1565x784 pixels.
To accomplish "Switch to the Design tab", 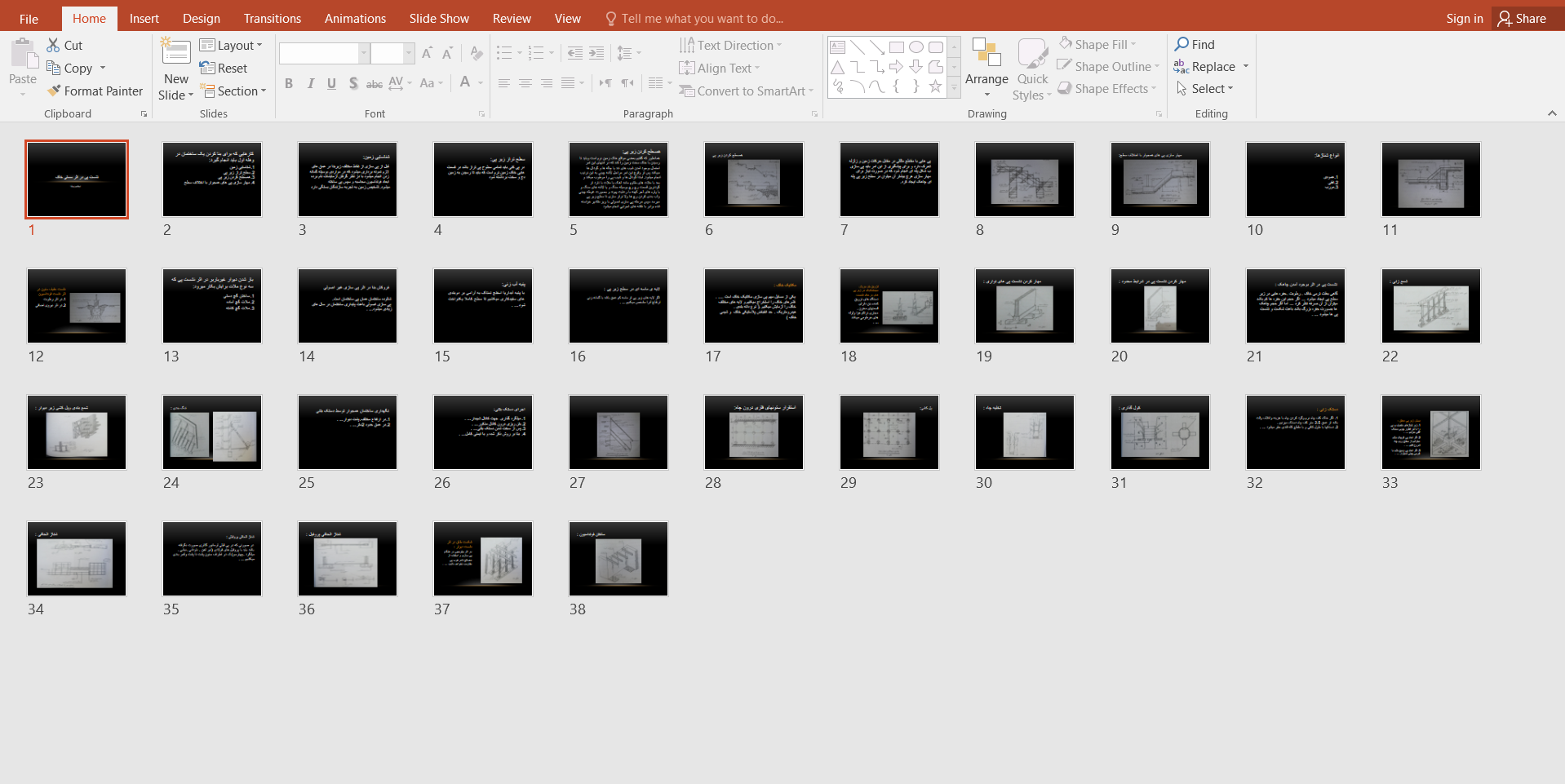I will pyautogui.click(x=202, y=18).
